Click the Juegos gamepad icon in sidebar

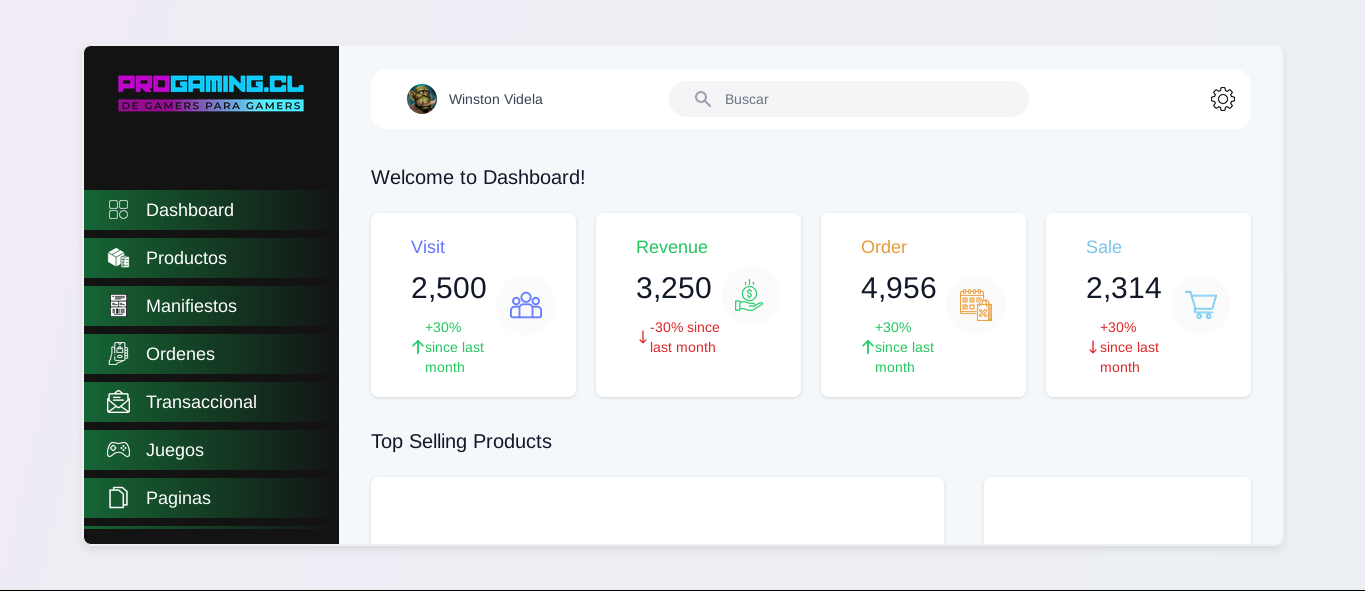click(x=119, y=450)
